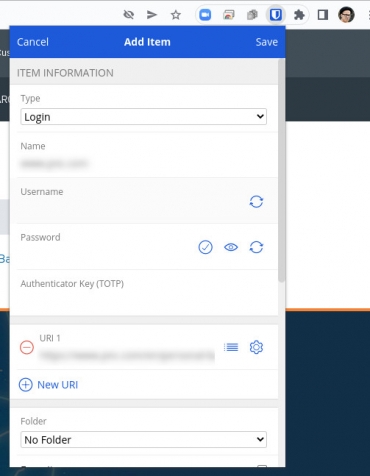Image resolution: width=370 pixels, height=476 pixels.
Task: Click Cancel in the Add Item header
Action: pos(33,42)
